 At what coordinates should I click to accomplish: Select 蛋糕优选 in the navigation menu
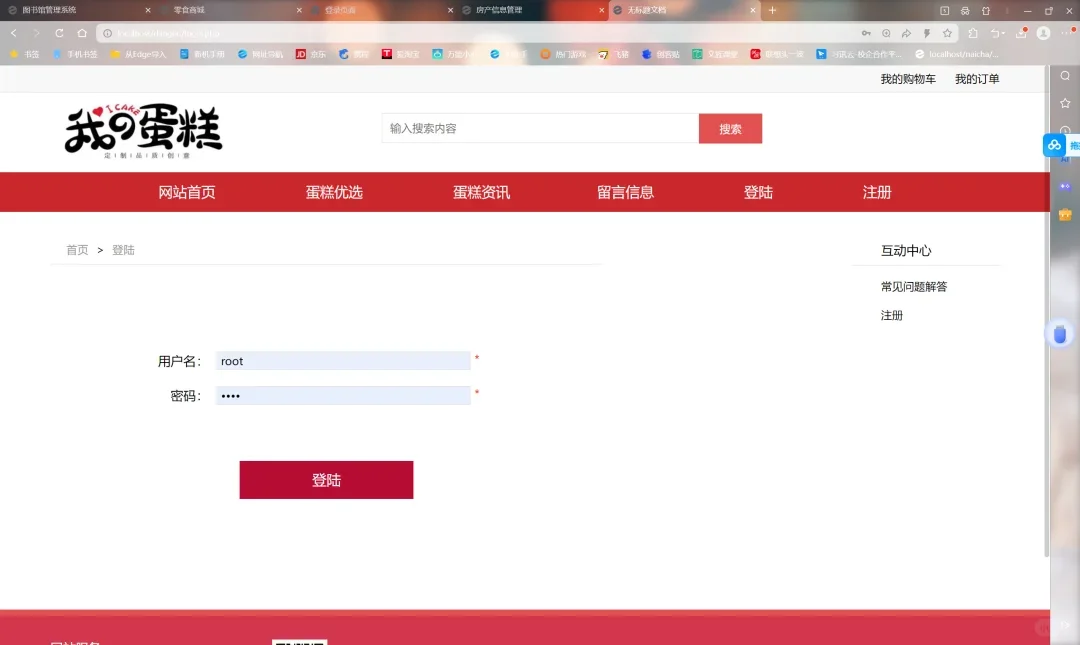pos(334,192)
